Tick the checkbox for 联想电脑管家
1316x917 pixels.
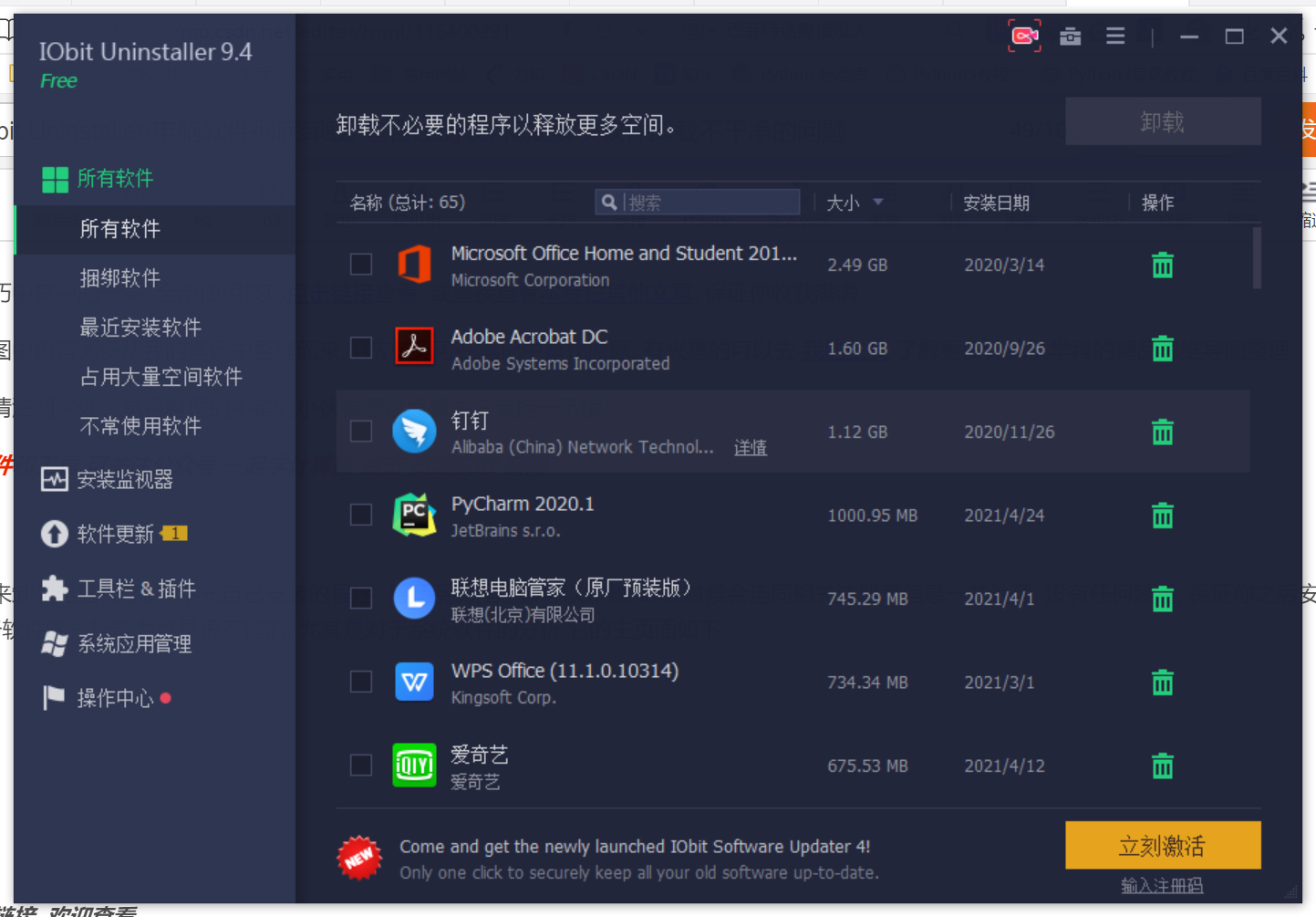click(361, 599)
